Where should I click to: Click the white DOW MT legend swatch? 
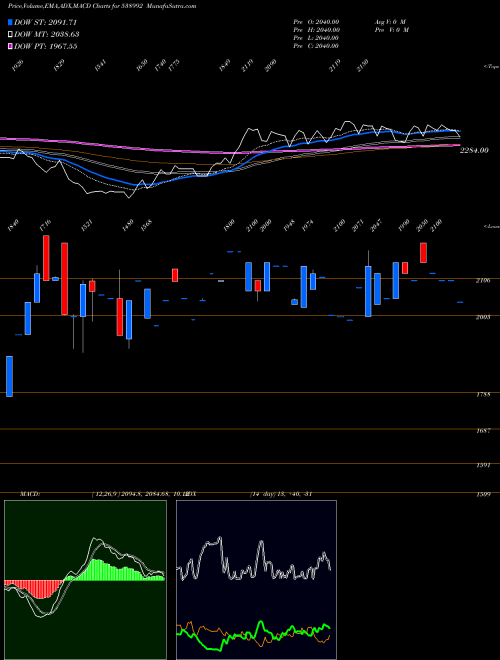pos(10,34)
